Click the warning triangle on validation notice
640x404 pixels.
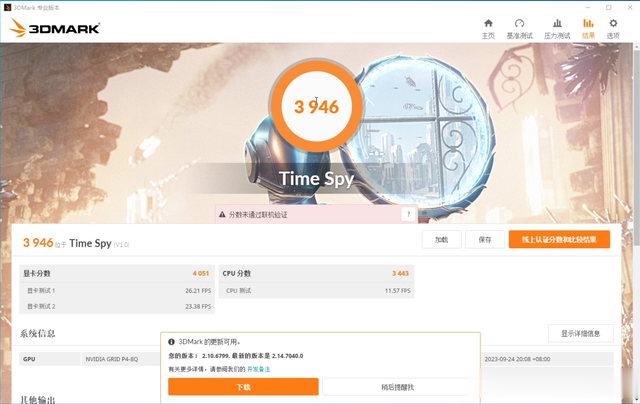pos(222,215)
